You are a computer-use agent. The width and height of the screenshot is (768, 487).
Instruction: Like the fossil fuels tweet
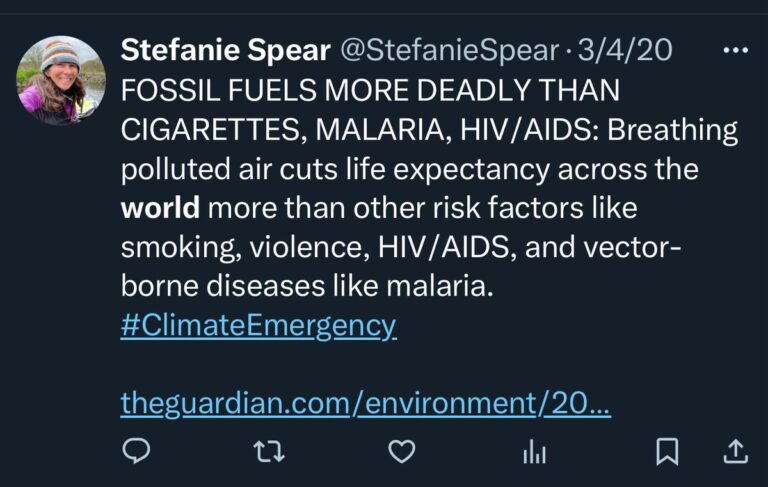click(x=401, y=452)
